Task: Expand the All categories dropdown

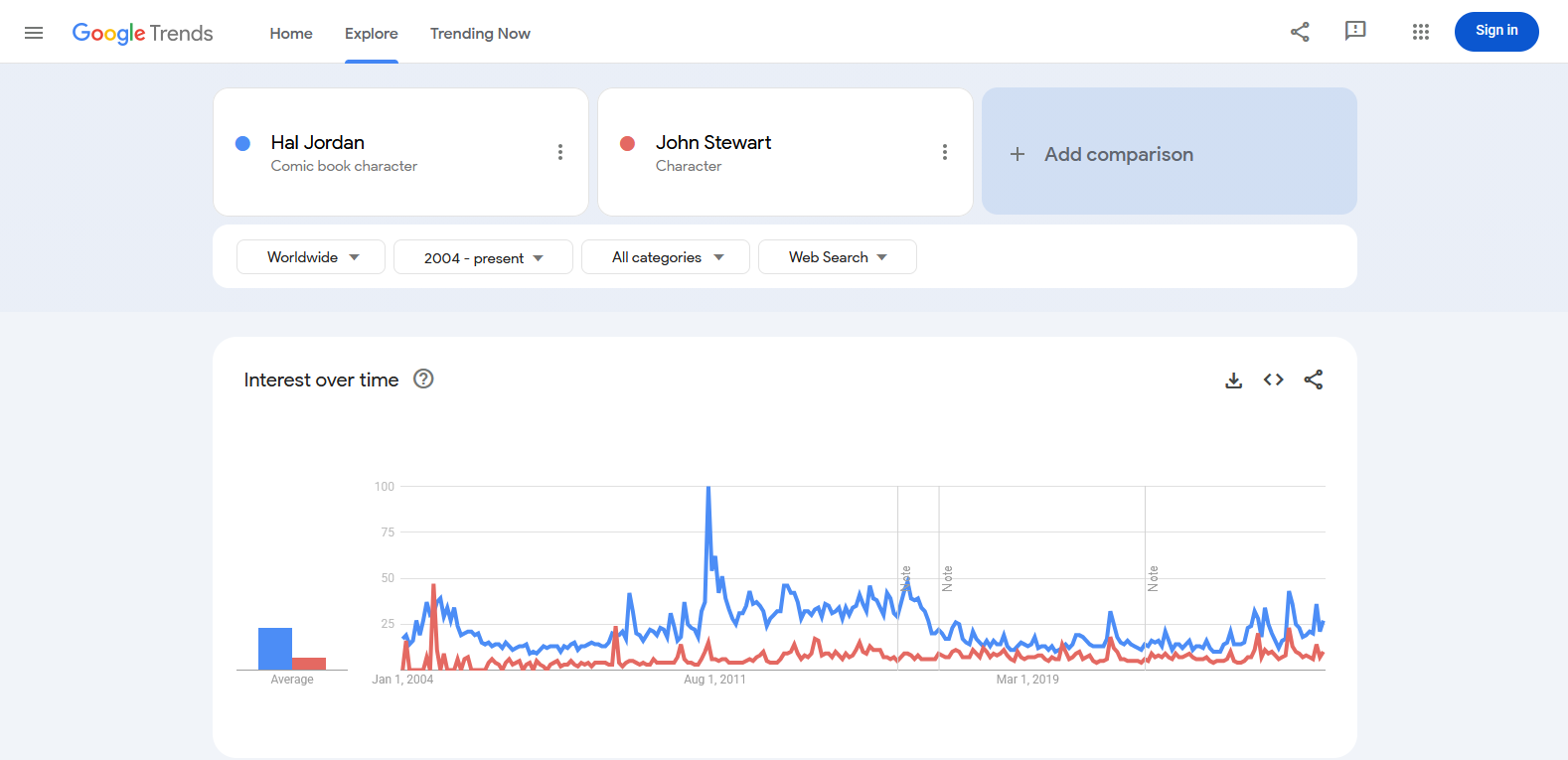Action: tap(666, 257)
